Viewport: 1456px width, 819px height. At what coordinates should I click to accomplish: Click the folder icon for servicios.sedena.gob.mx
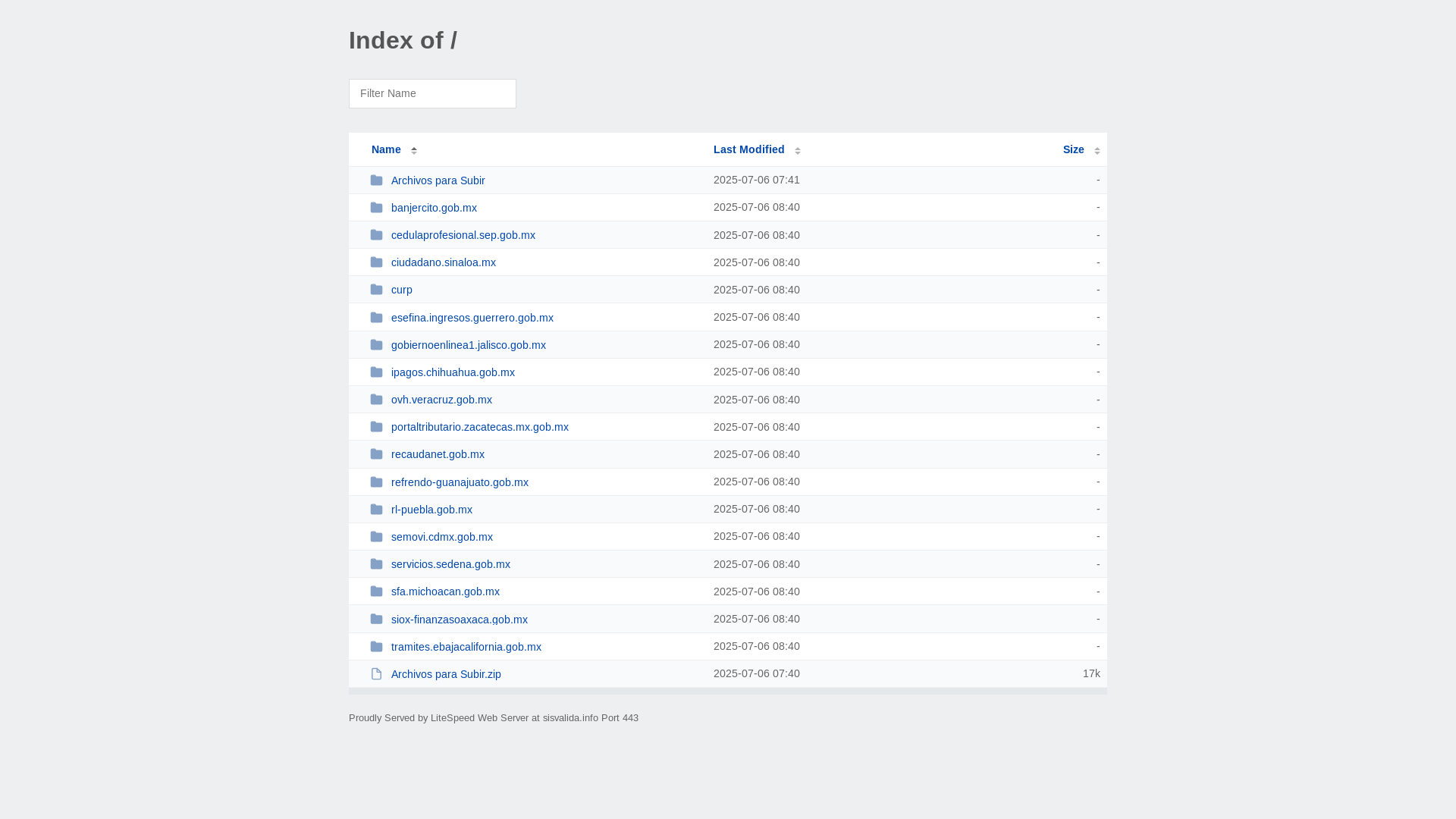coord(376,564)
